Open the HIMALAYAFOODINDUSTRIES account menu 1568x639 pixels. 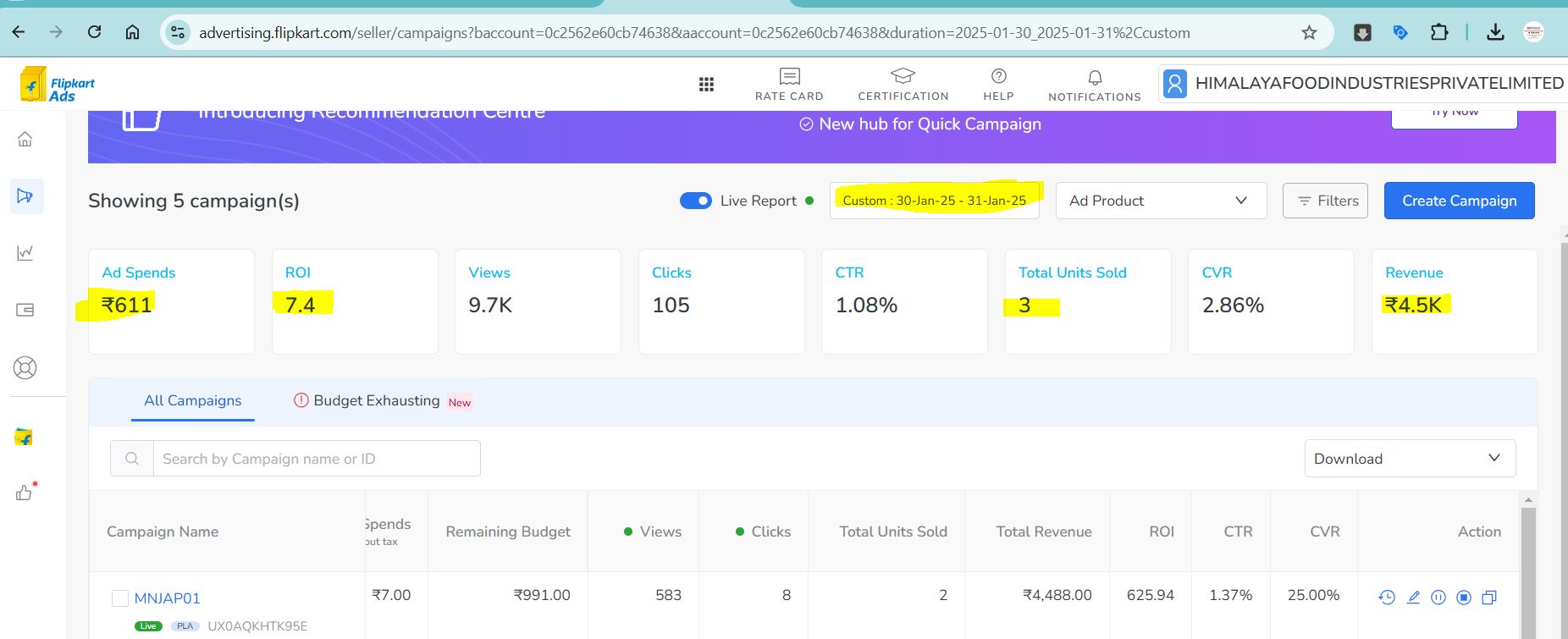(x=1363, y=83)
